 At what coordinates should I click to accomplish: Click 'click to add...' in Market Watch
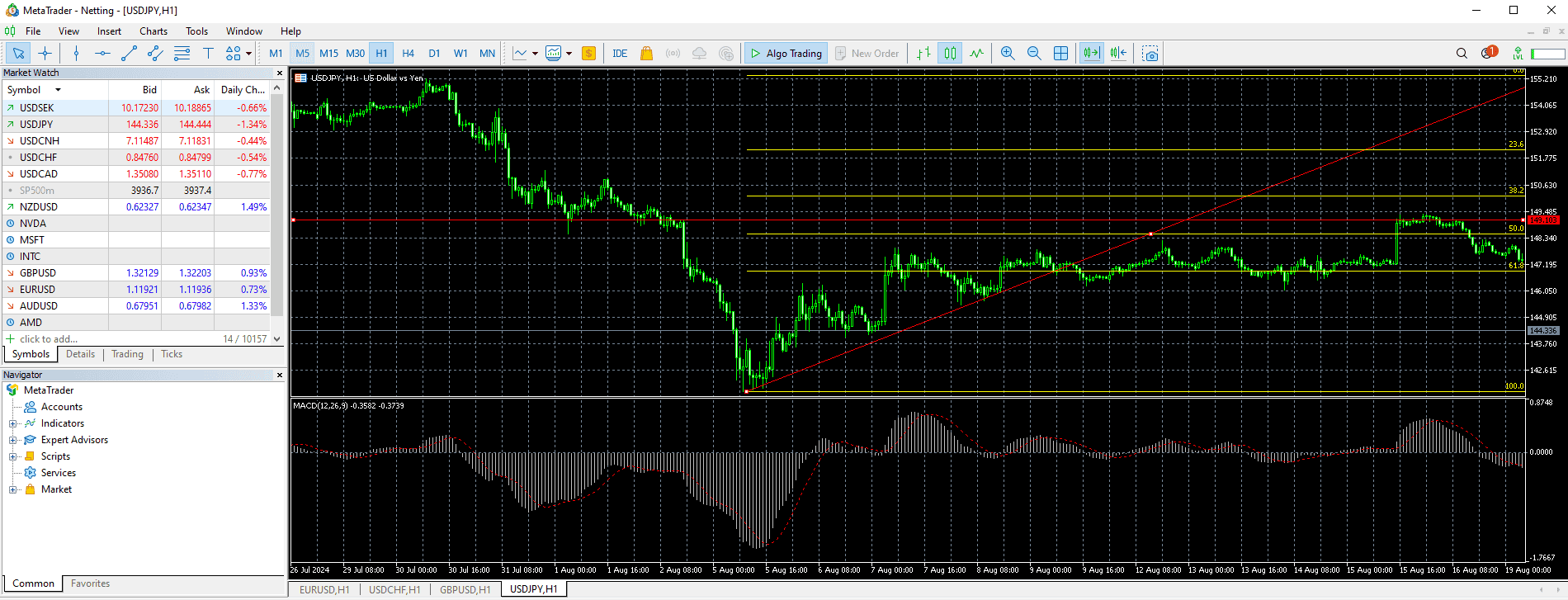[49, 339]
